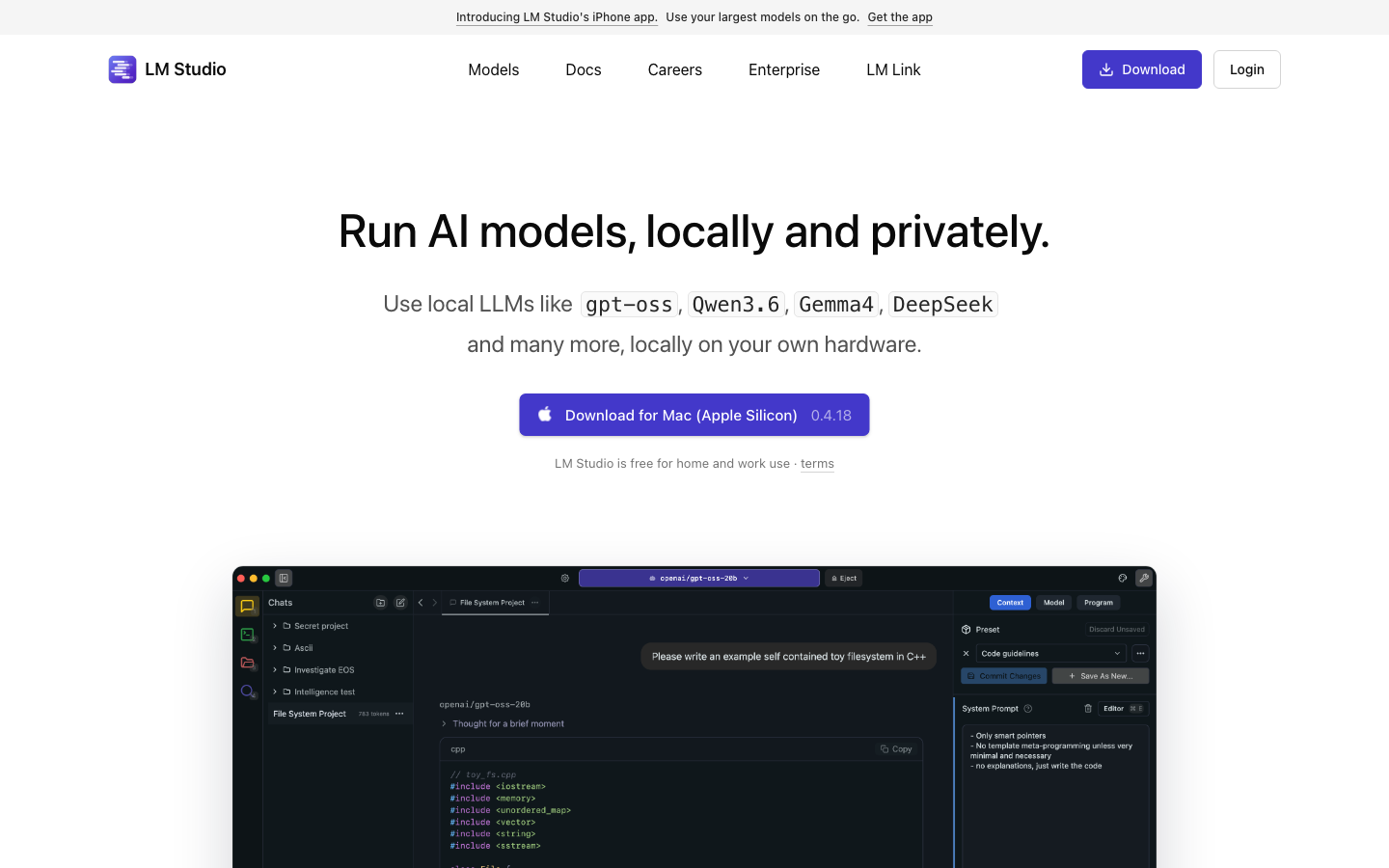The width and height of the screenshot is (1389, 868).
Task: Open the Careers page
Action: pyautogui.click(x=675, y=69)
